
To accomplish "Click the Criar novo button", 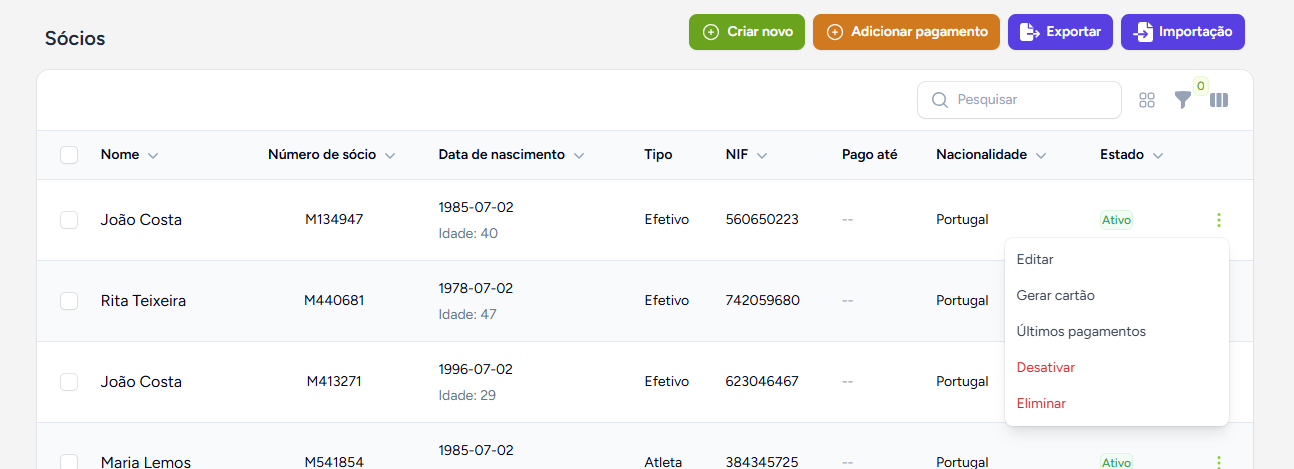I will coord(747,32).
